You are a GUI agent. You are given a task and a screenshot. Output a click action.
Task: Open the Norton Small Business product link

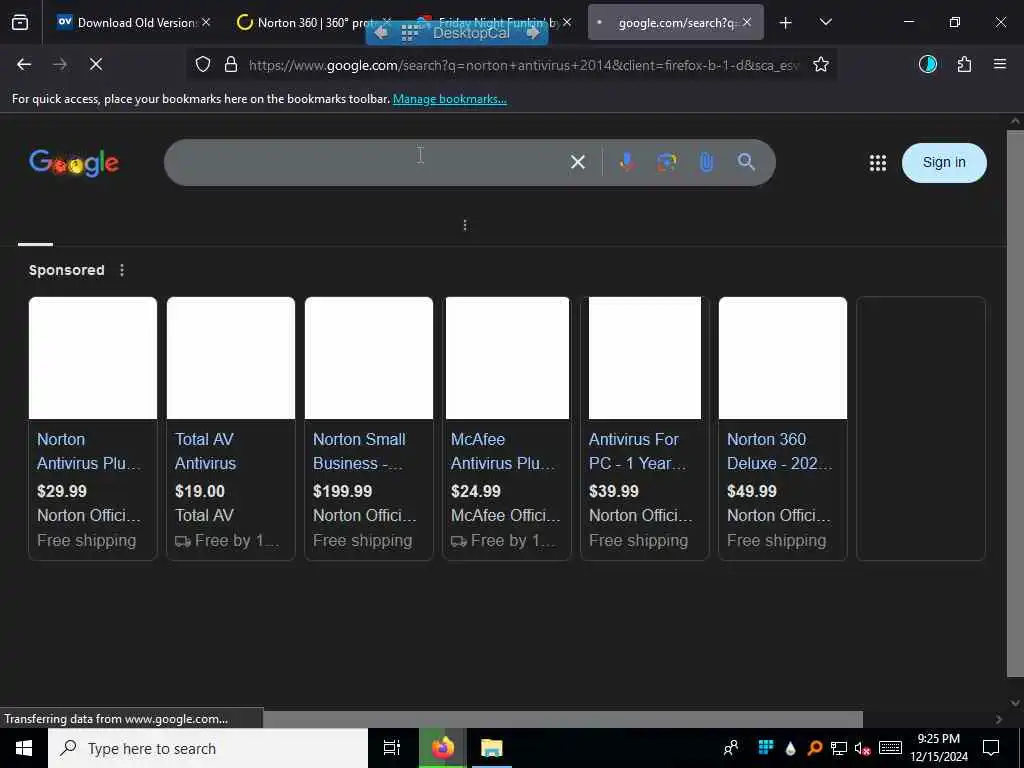359,451
